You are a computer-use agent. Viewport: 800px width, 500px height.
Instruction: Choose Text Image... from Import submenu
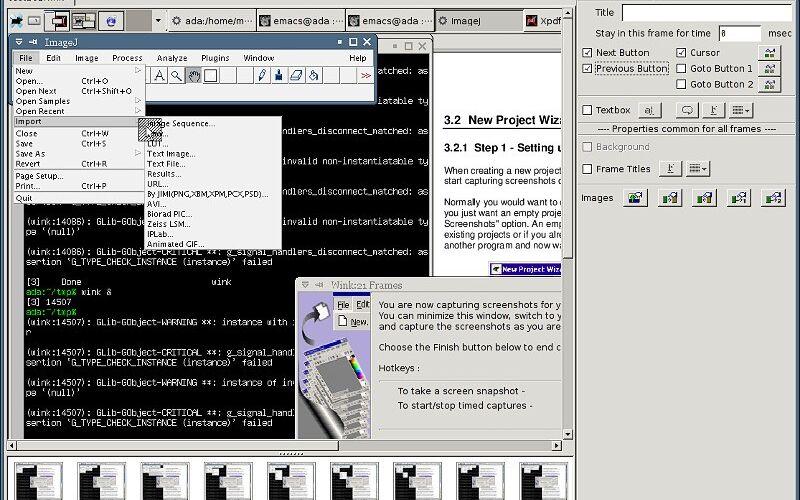click(x=213, y=154)
